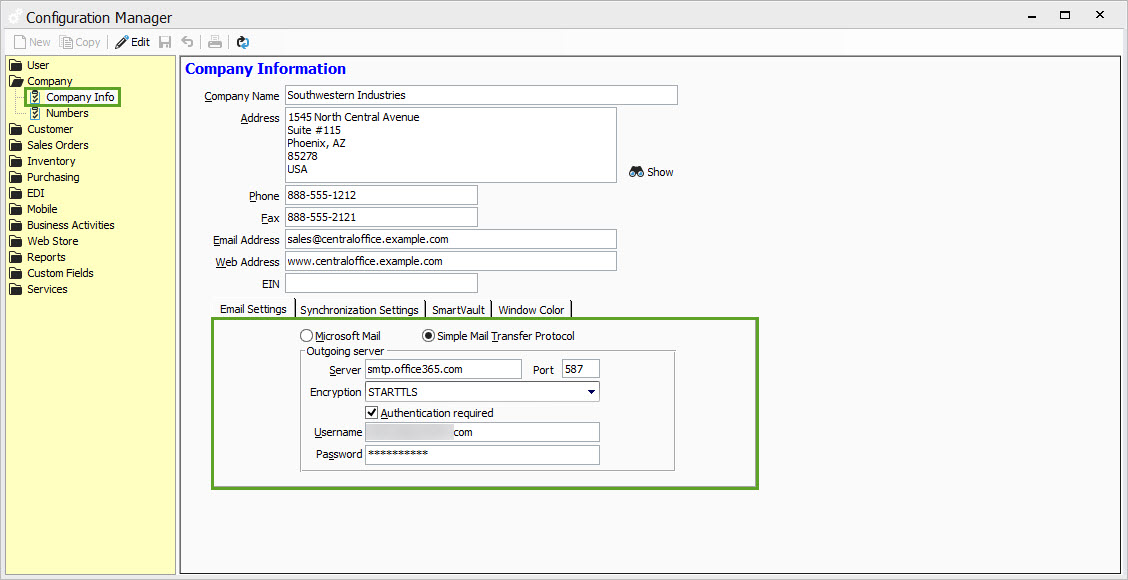This screenshot has width=1128, height=580.
Task: Maximize the Configuration Manager window
Action: (x=1065, y=15)
